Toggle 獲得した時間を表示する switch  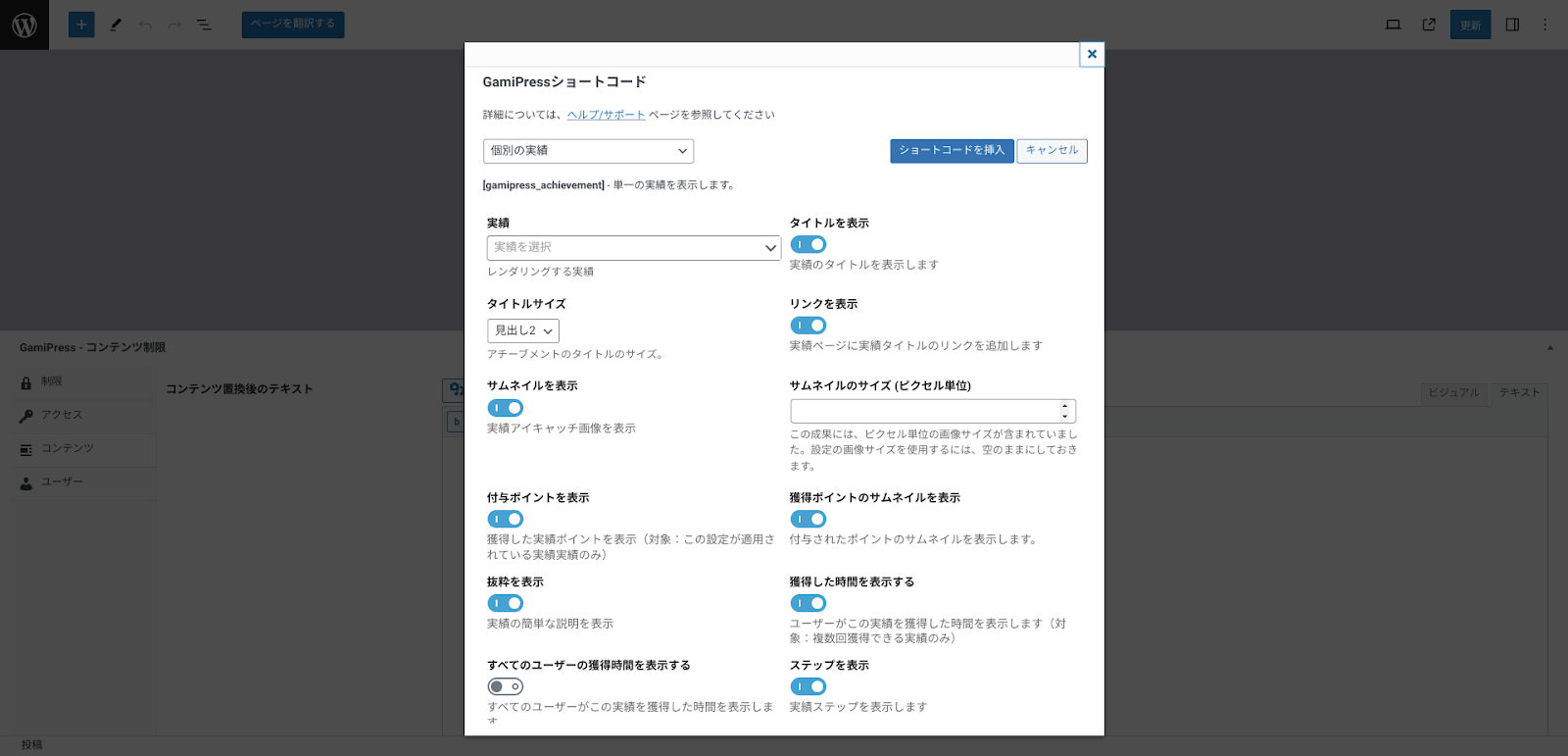pyautogui.click(x=808, y=603)
